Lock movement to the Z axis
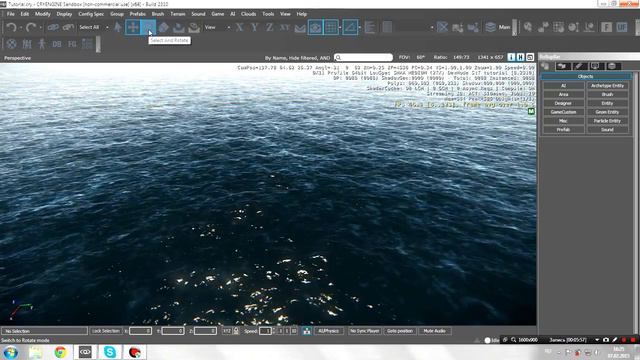 (x=269, y=27)
